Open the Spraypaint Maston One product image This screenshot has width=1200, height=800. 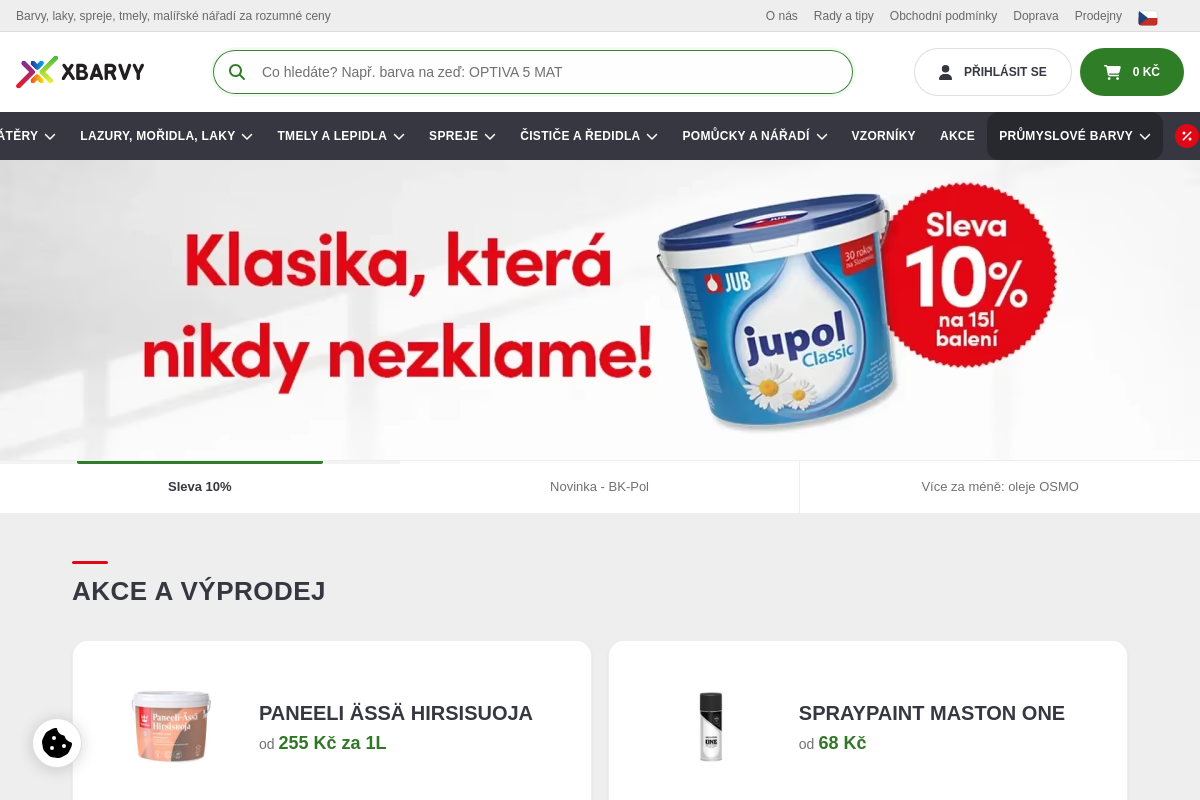(x=711, y=727)
